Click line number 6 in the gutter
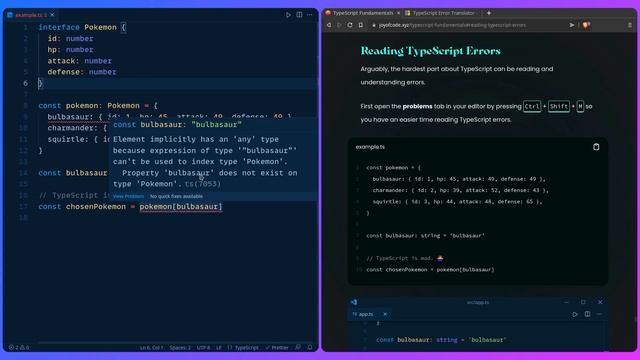This screenshot has width=640, height=360. 25,83
